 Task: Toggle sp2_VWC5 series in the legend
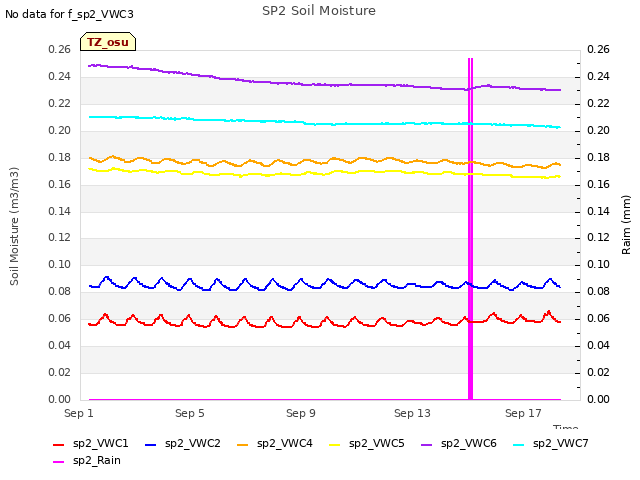[x=367, y=443]
